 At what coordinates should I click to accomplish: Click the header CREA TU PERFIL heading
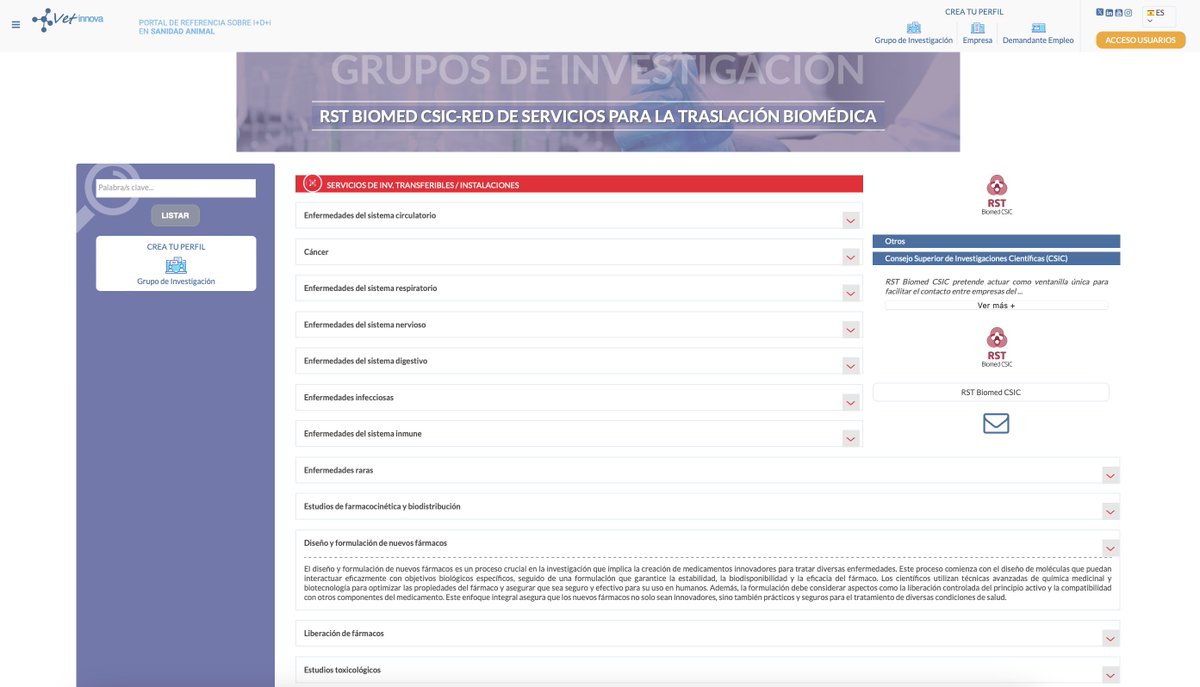point(974,12)
